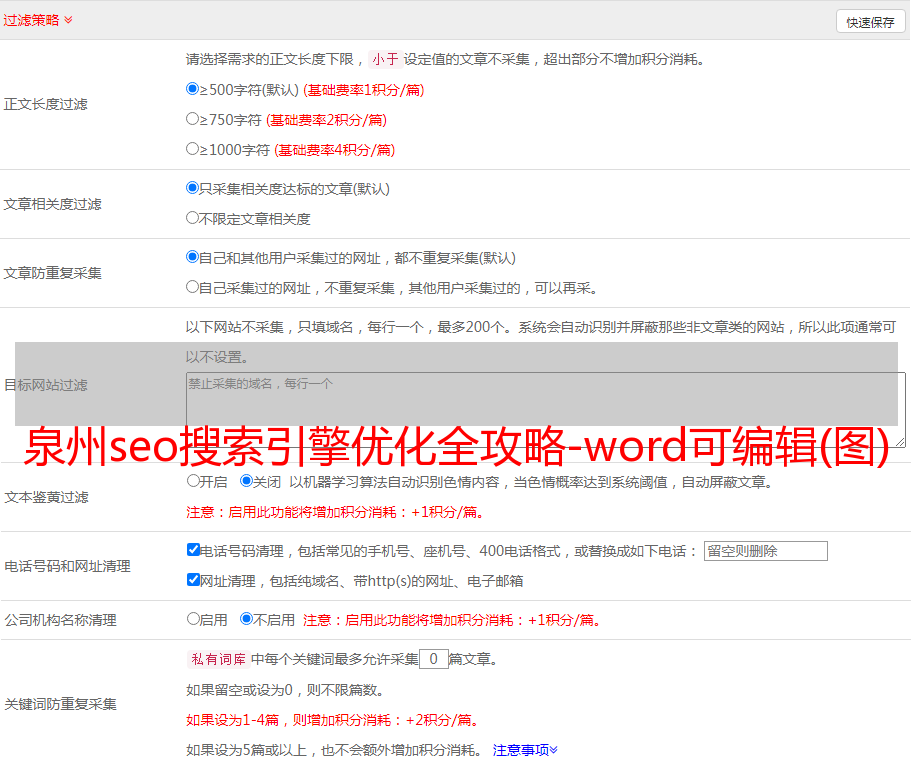
Task: Select 自己和其他用户采集过的网址 no-repeat option
Action: point(193,257)
